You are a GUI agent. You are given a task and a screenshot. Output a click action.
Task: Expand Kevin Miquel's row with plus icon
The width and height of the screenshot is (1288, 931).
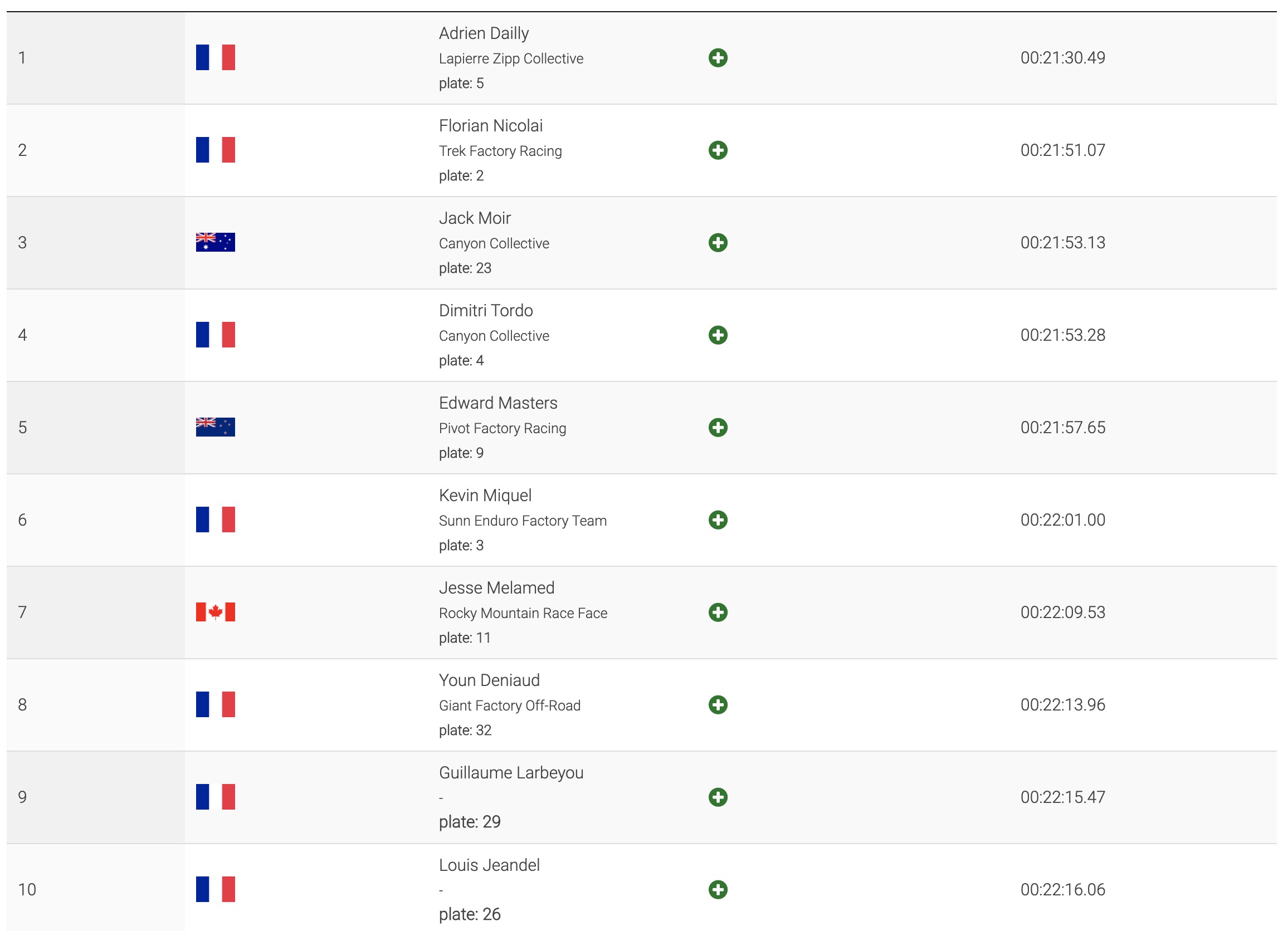click(718, 520)
